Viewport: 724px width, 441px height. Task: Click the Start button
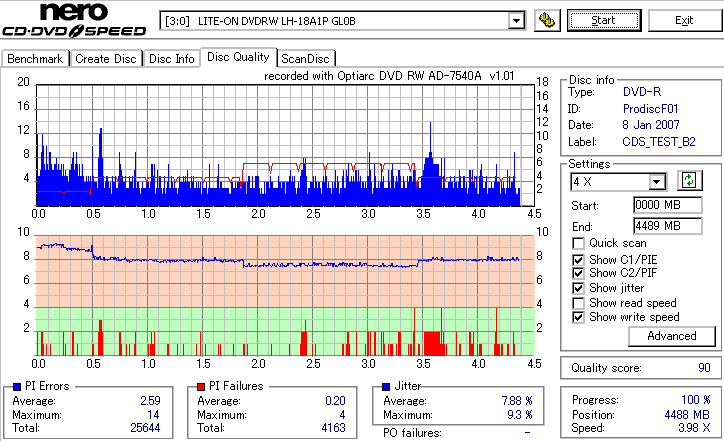(604, 20)
